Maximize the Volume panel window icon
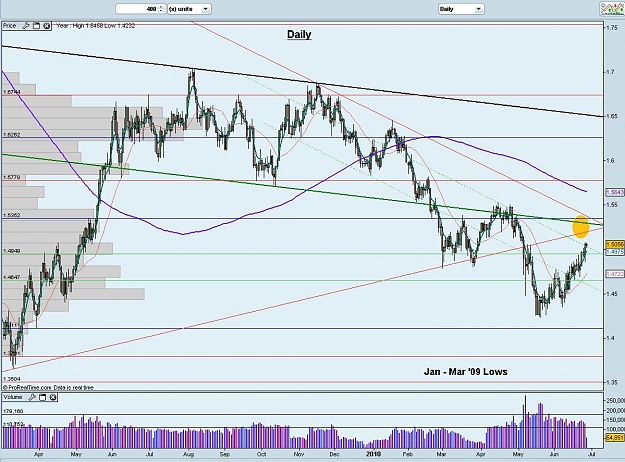 click(x=43, y=397)
